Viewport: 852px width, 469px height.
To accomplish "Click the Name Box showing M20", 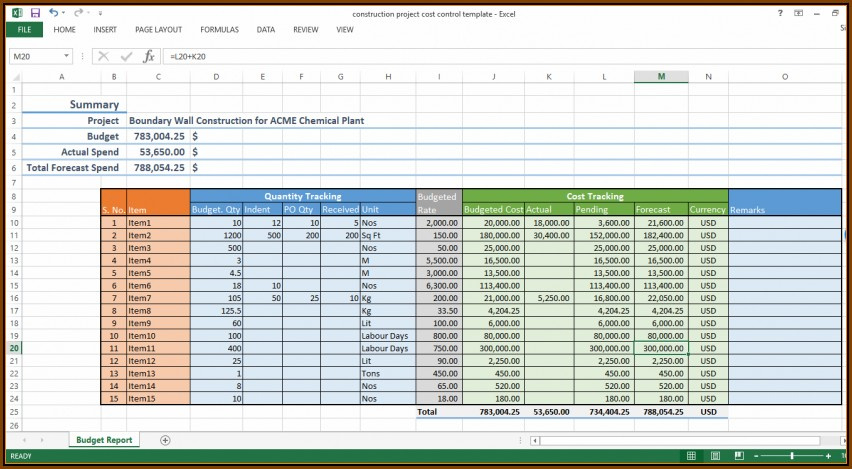I will [35, 56].
